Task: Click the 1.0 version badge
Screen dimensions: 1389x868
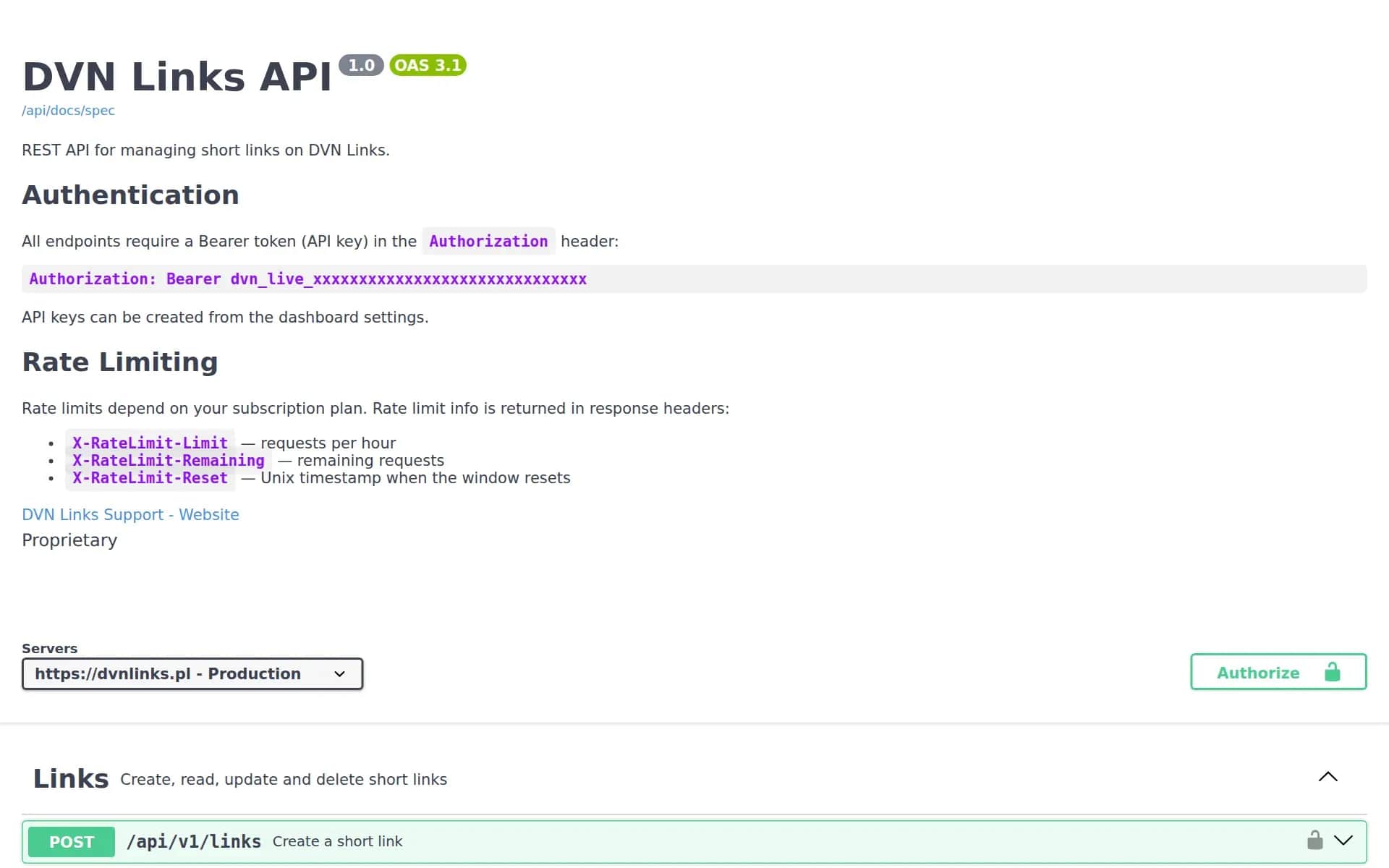Action: pos(361,65)
